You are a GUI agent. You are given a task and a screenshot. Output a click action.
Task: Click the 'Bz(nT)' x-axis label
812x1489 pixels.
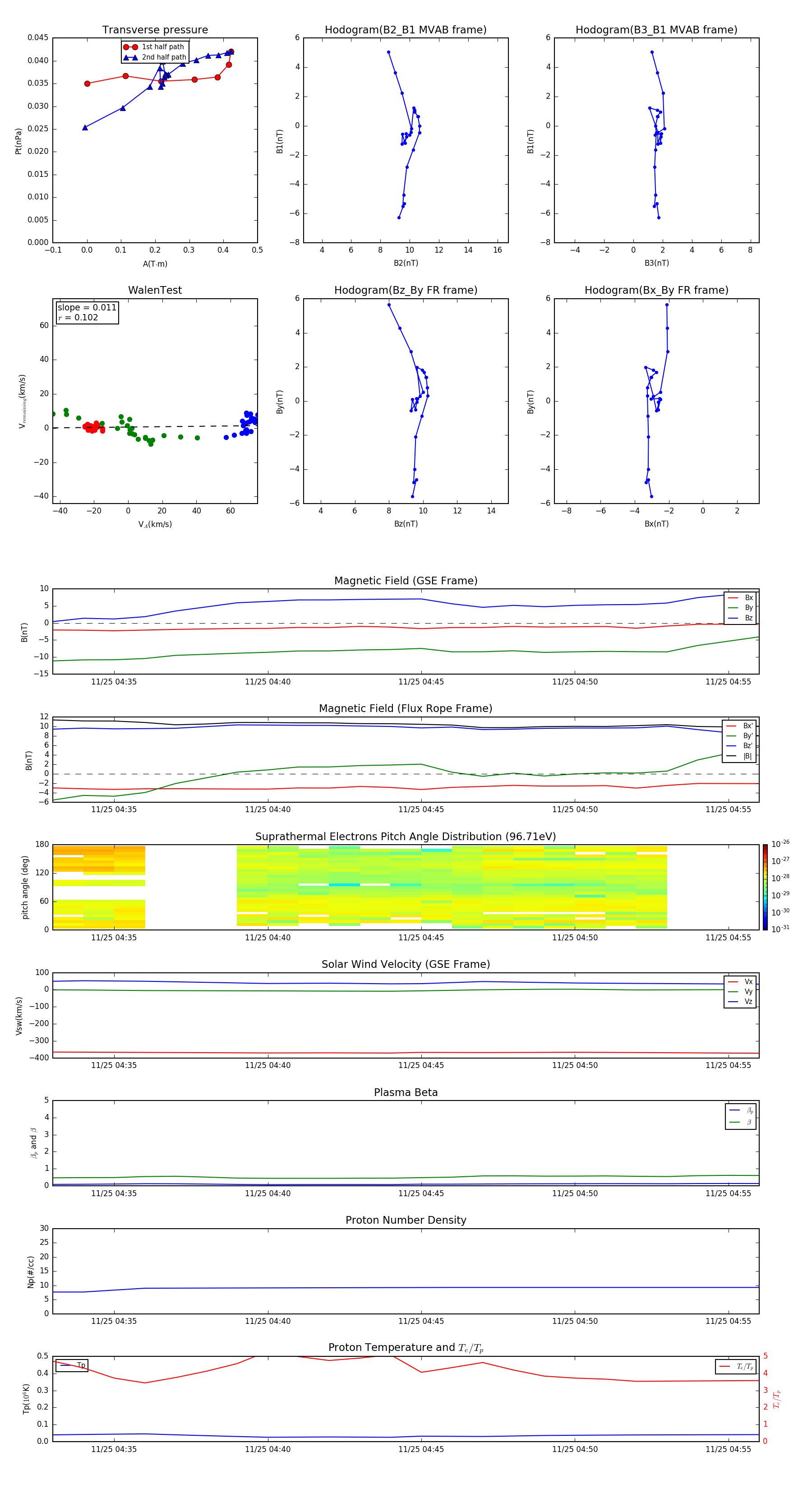click(406, 524)
